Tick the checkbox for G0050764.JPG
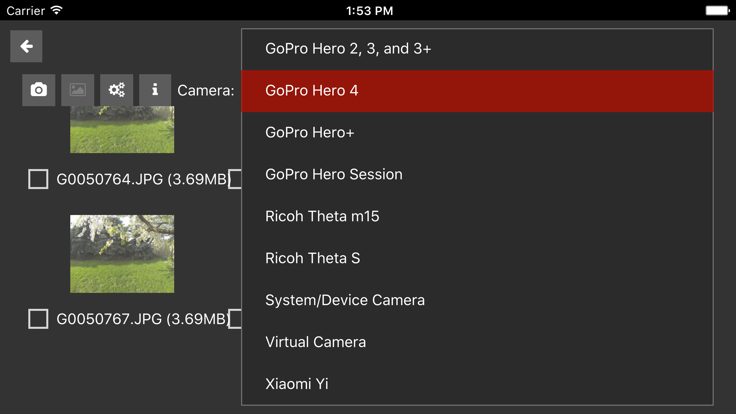Image resolution: width=736 pixels, height=414 pixels. click(x=38, y=179)
